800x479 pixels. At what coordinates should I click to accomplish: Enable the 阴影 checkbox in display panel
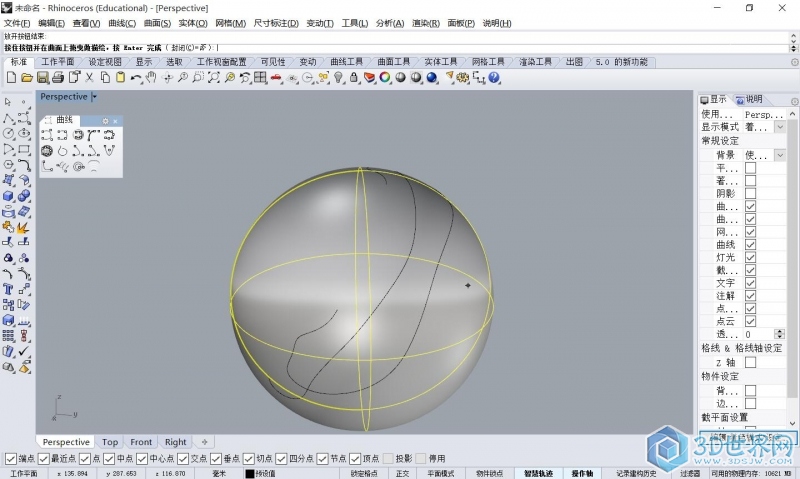pyautogui.click(x=750, y=193)
